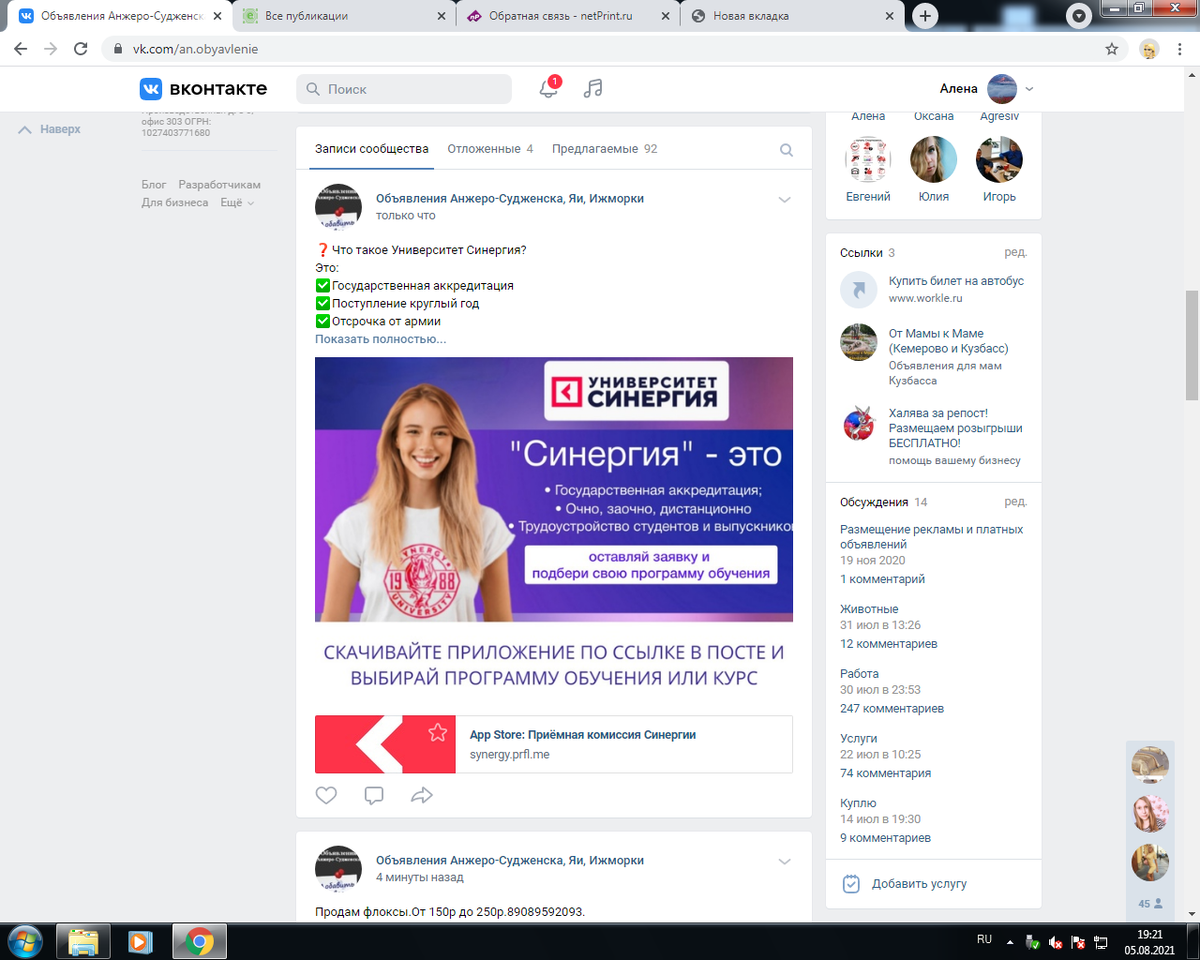Switch to Предлагаемые tab
The height and width of the screenshot is (960, 1200).
(x=605, y=149)
